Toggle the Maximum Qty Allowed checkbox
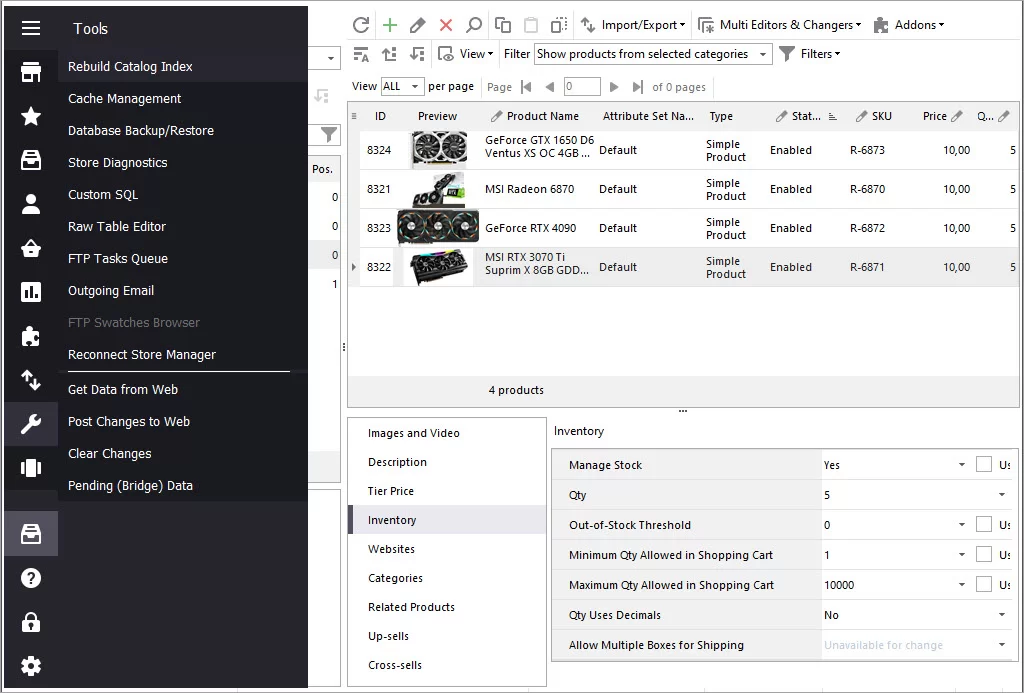This screenshot has height=693, width=1024. (x=984, y=585)
